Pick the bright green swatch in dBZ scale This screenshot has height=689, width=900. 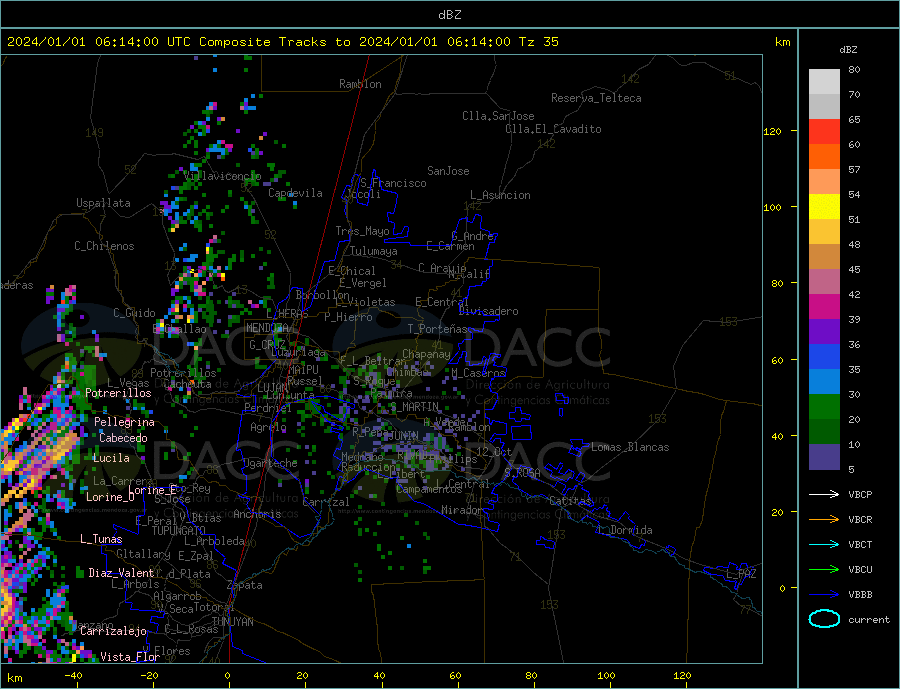[x=824, y=407]
